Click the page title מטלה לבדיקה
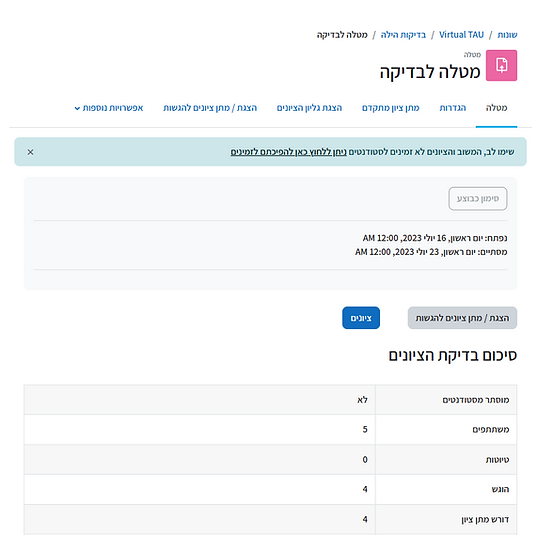This screenshot has width=537, height=535. point(430,72)
